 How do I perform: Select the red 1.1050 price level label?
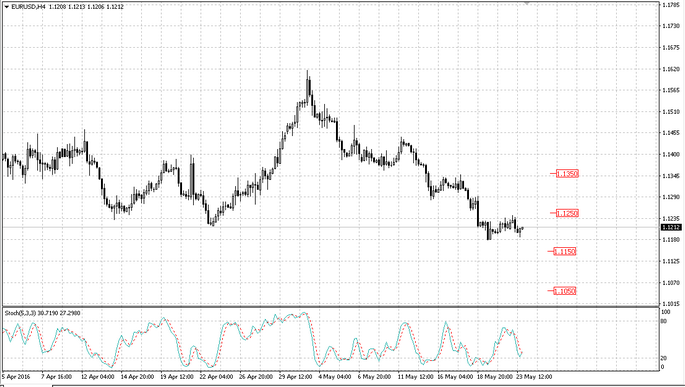[x=564, y=291]
